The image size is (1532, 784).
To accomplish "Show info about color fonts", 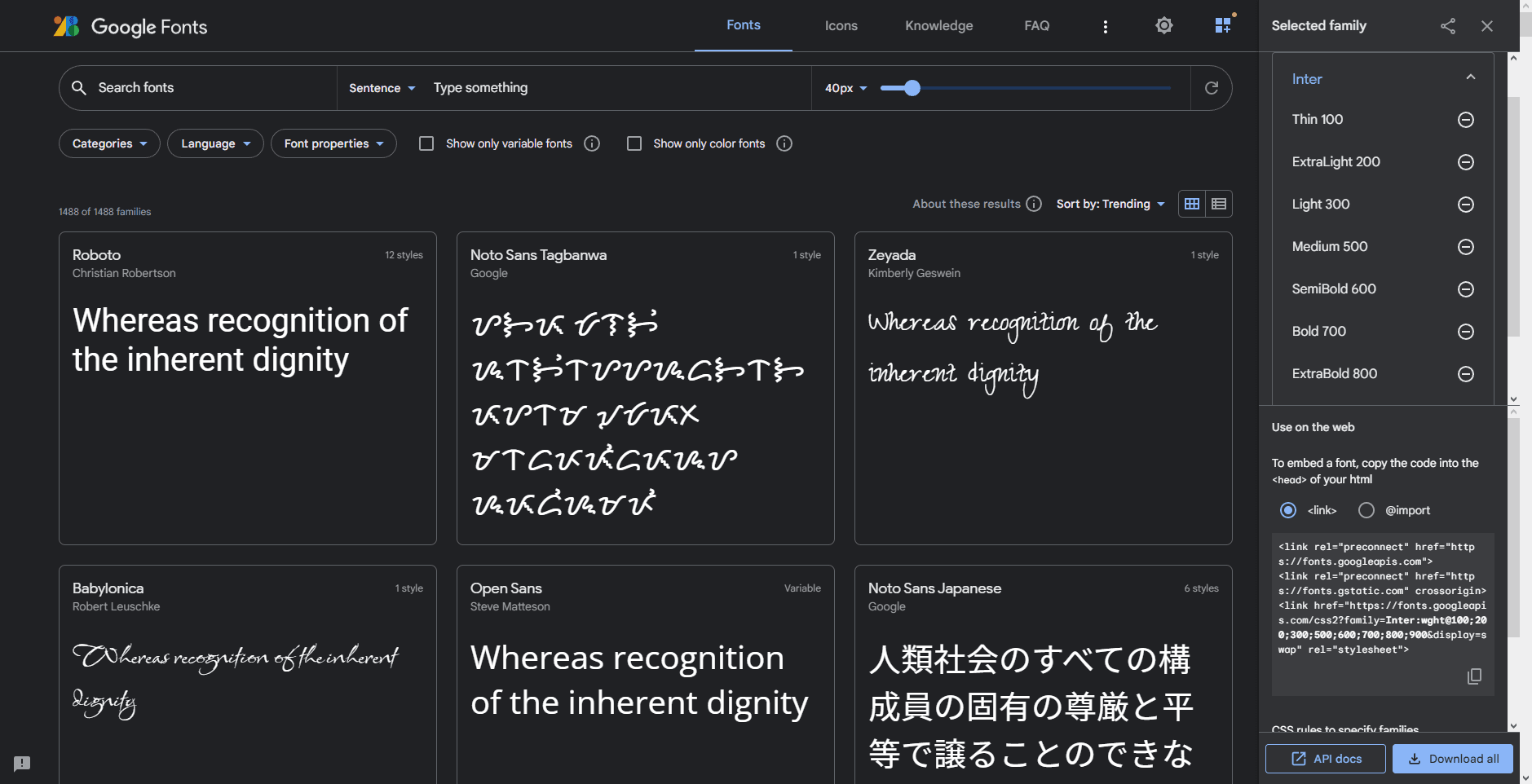I will [x=784, y=143].
